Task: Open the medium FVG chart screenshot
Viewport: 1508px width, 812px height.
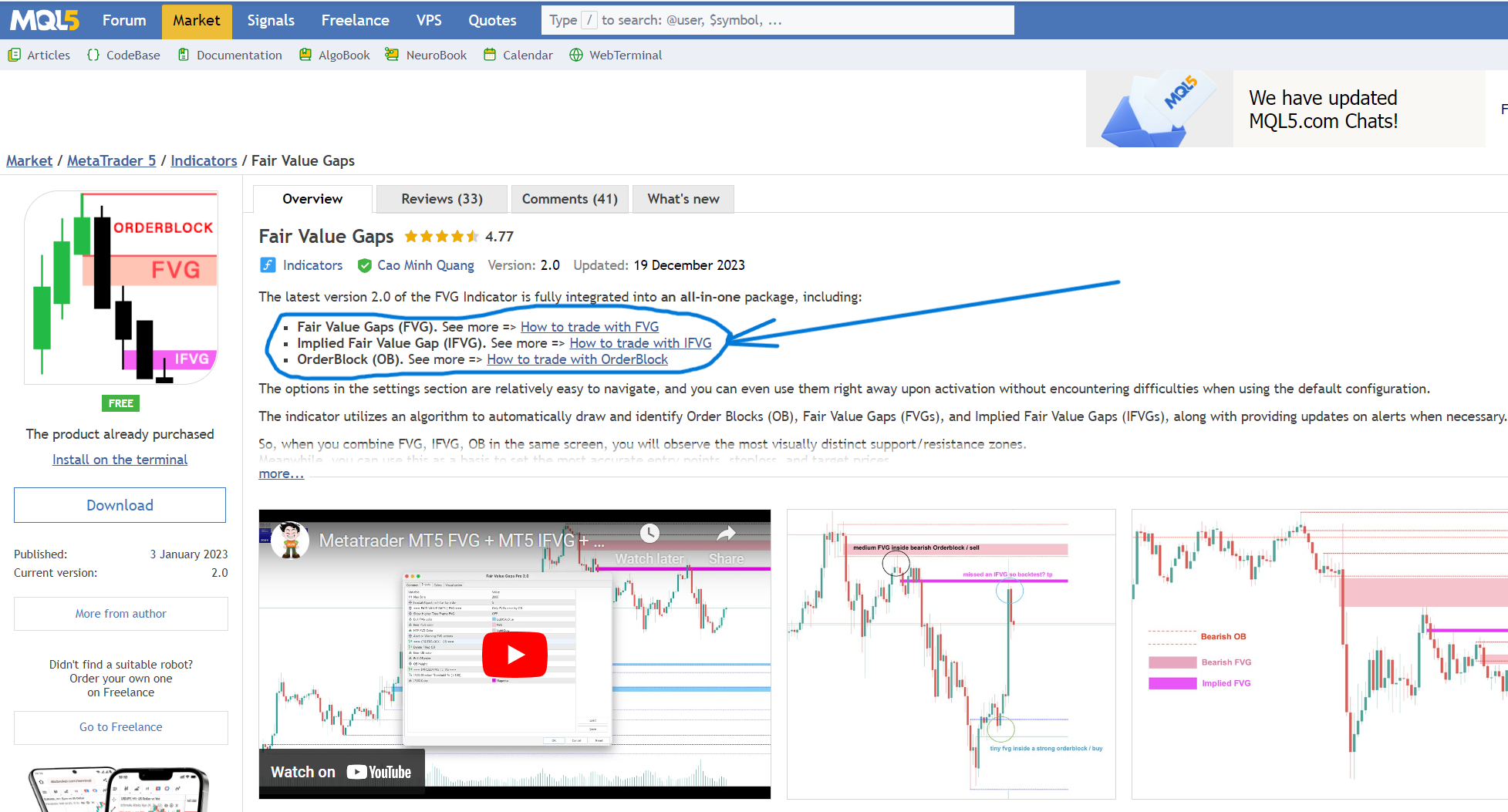Action: tap(951, 654)
